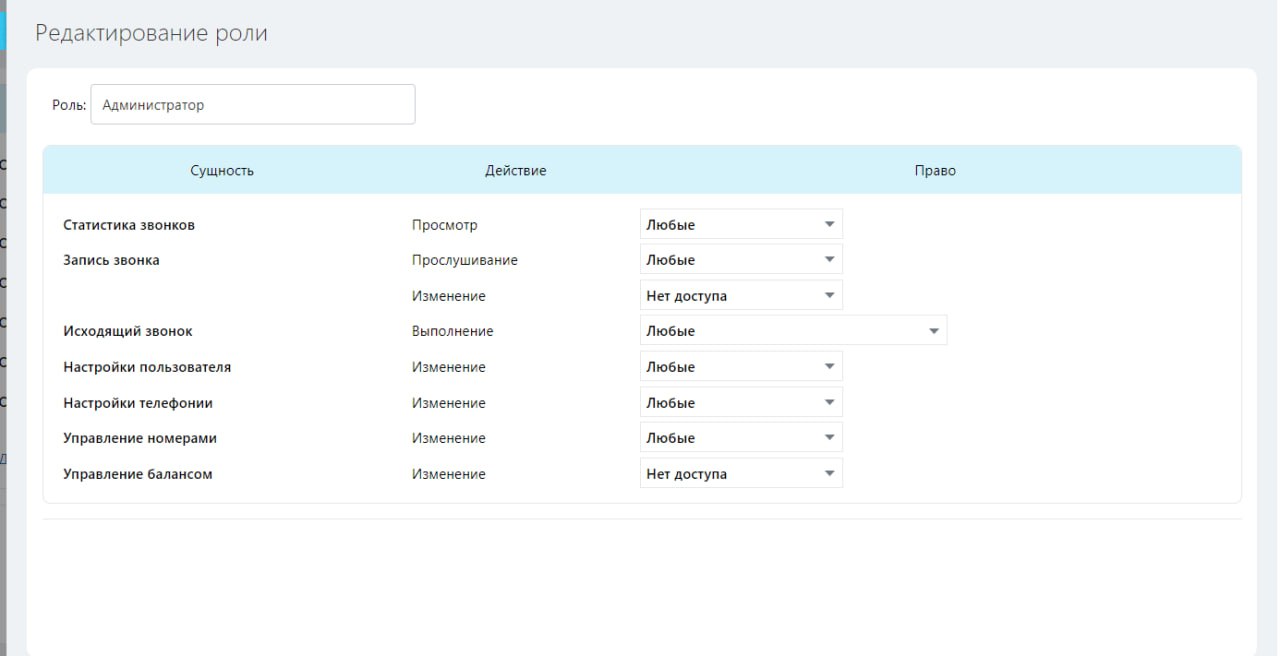Click the Действие column header

coord(516,171)
